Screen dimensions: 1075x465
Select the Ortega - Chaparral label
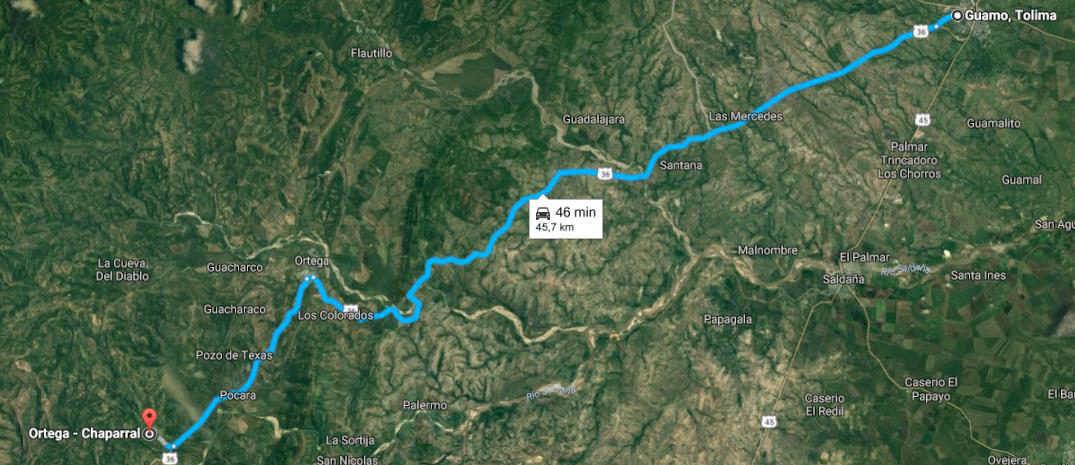tap(85, 433)
